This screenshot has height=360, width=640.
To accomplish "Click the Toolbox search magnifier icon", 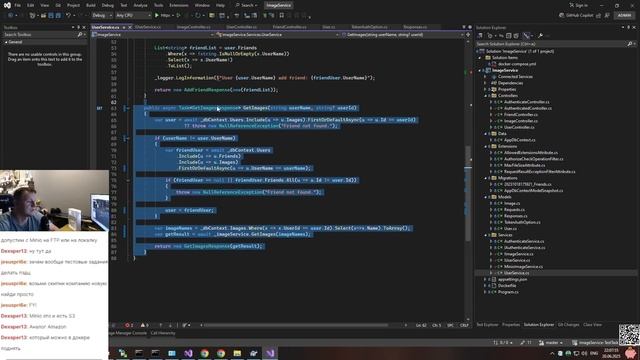I will [x=80, y=35].
